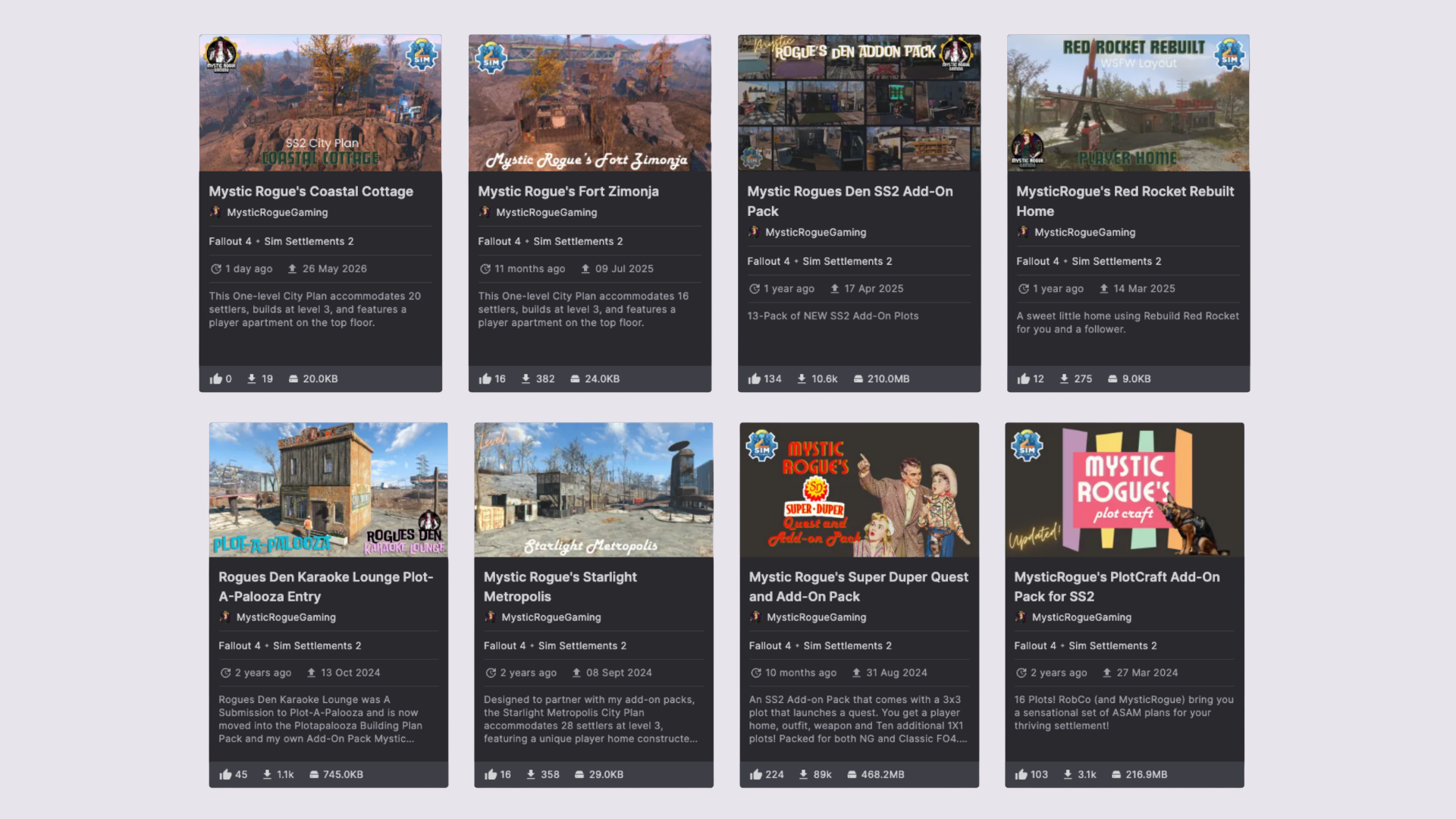The image size is (1456, 819).
Task: Click Mystic Rogue's Starlight Metropolis title
Action: click(x=560, y=587)
